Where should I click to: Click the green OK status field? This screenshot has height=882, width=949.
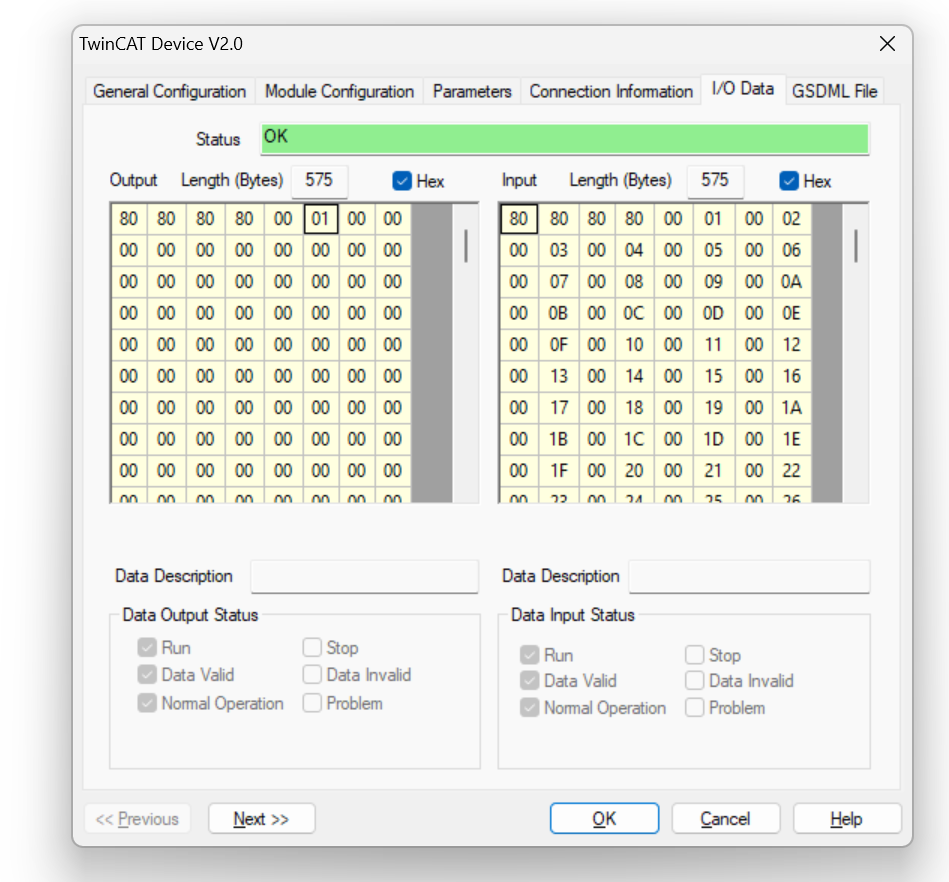tap(564, 139)
